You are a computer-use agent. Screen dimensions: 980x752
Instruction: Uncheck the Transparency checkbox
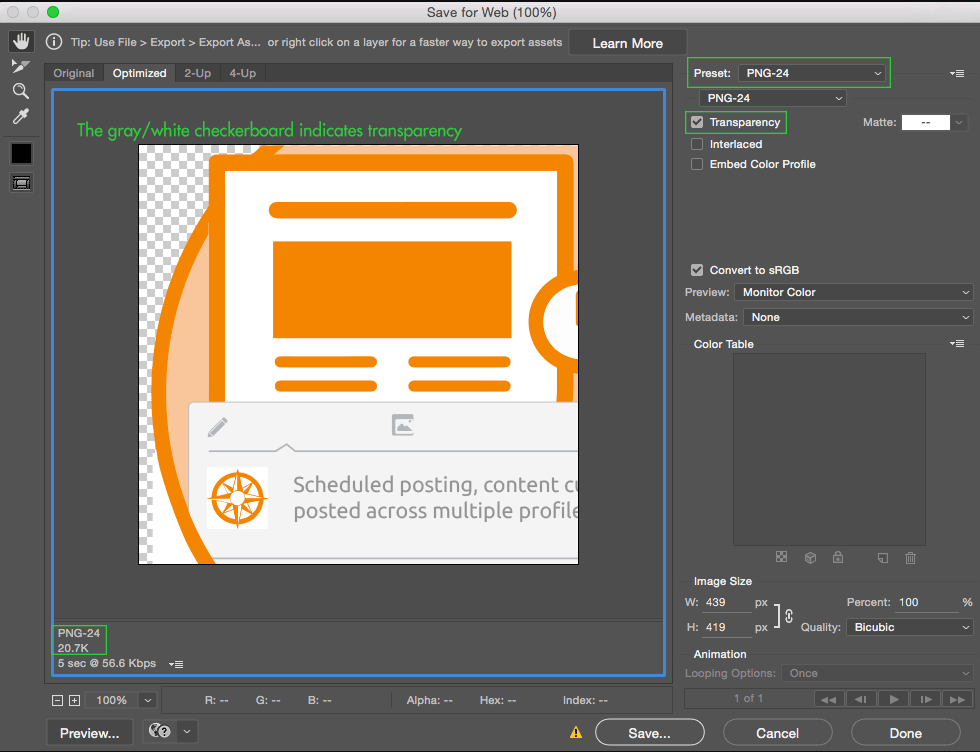point(697,122)
